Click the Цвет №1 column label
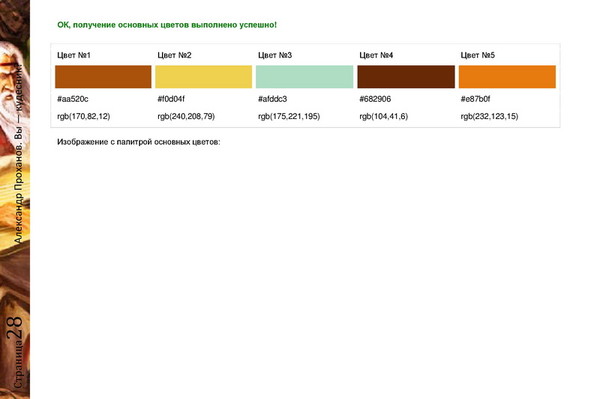This screenshot has height=399, width=600. tap(74, 55)
